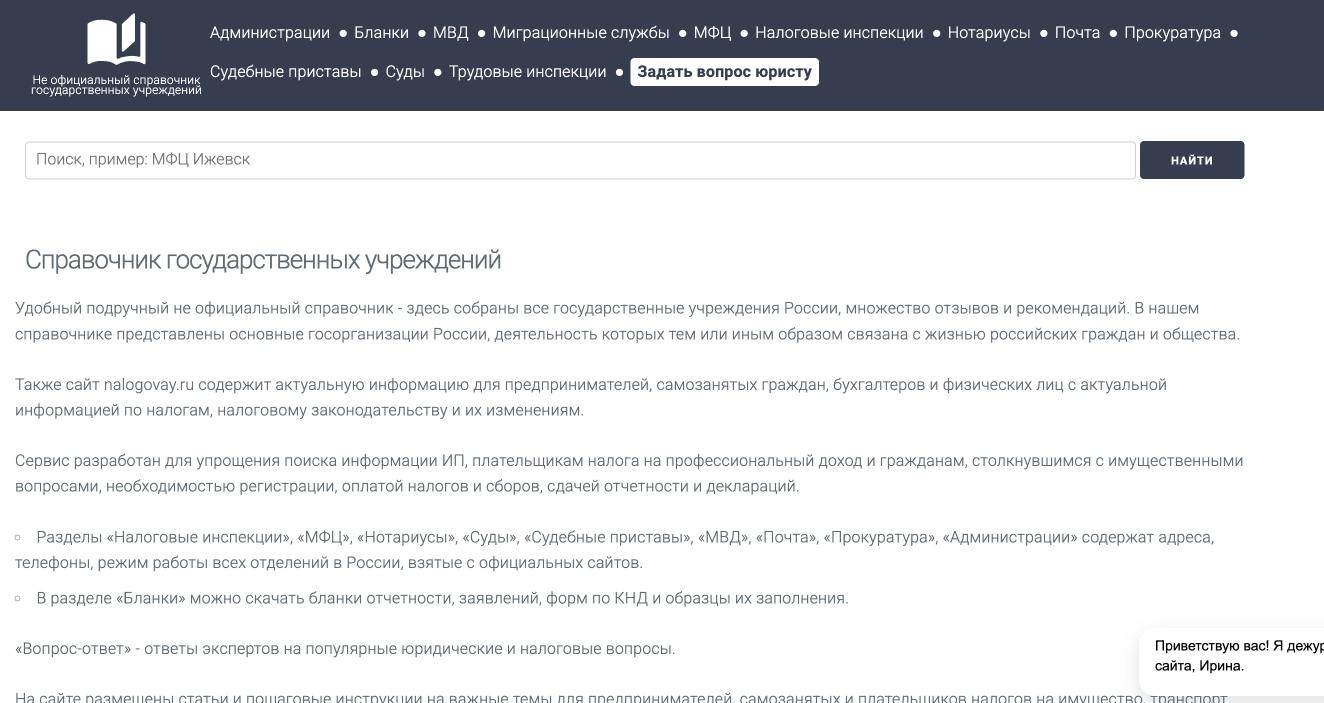Select Судебные приставы in navigation
Screen dimensions: 1324x703
click(x=286, y=72)
